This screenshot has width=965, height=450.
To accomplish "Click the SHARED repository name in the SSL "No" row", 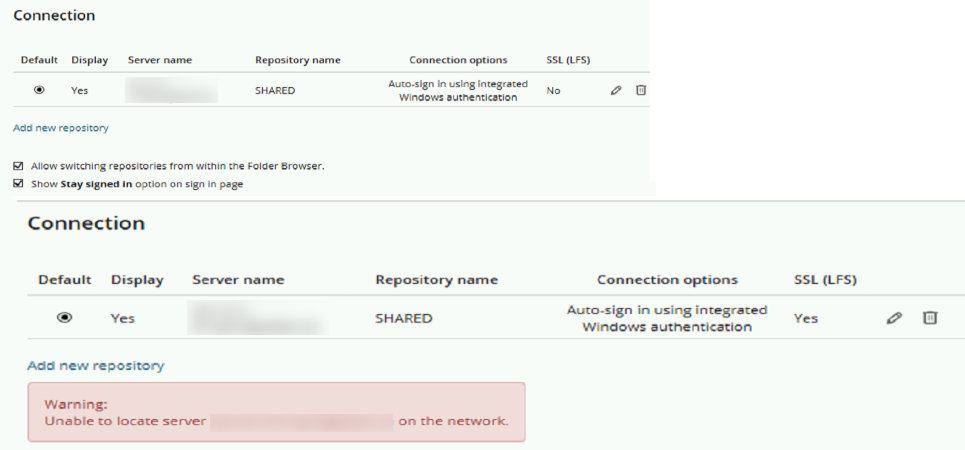I will (275, 90).
